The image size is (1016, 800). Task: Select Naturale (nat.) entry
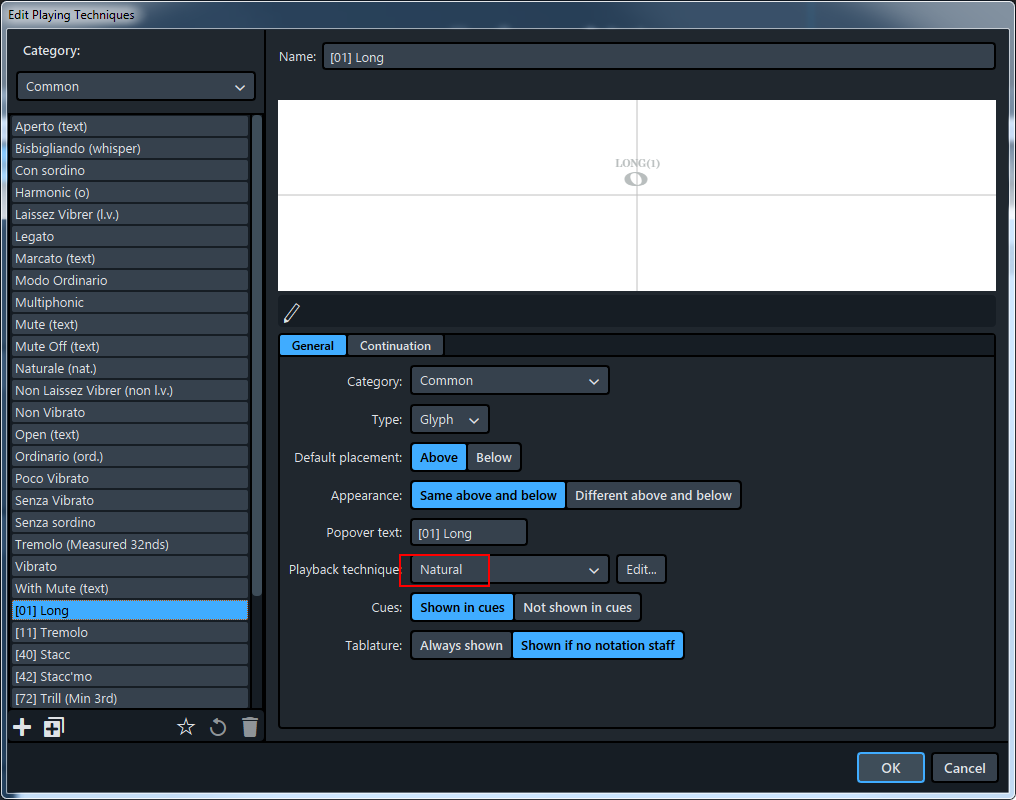point(130,369)
